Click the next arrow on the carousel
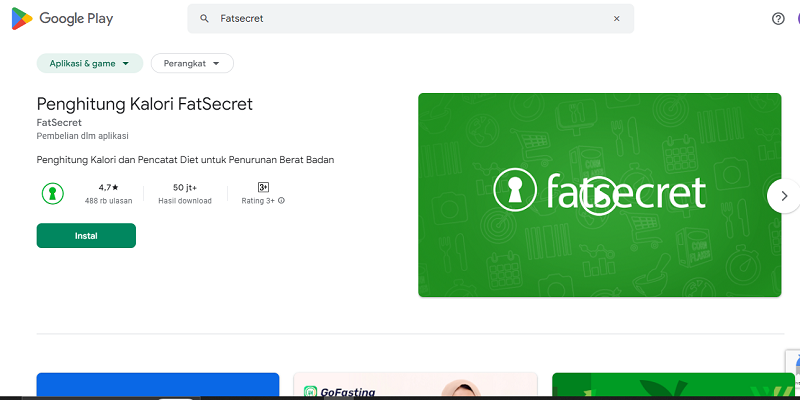This screenshot has width=800, height=400. click(x=784, y=195)
